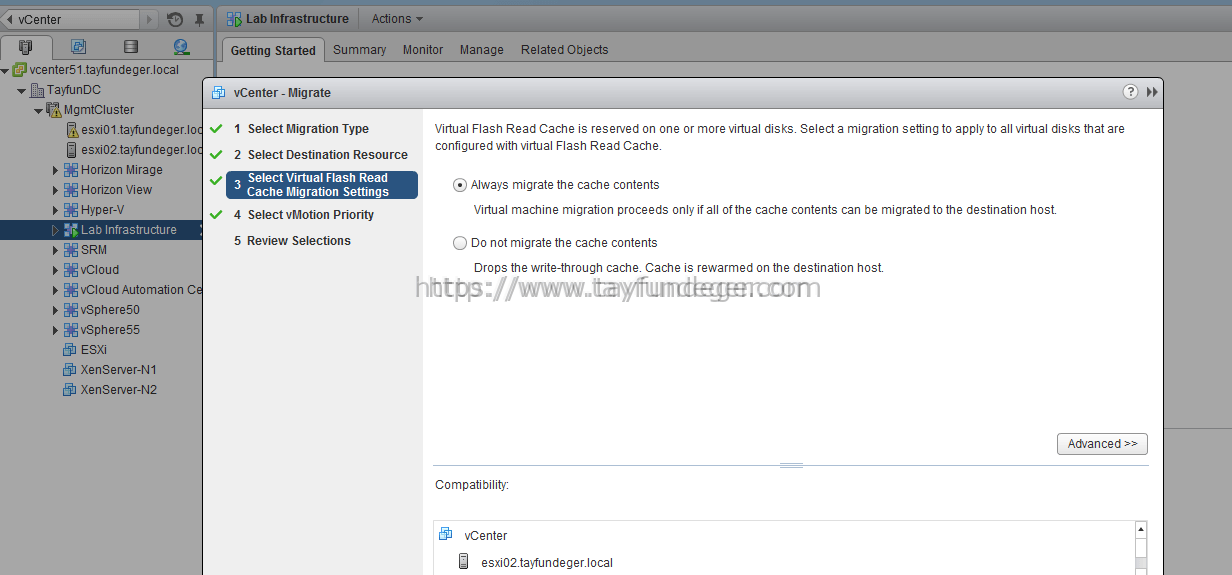The image size is (1232, 575).
Task: Expand the vCloud Automation Center node
Action: click(56, 290)
